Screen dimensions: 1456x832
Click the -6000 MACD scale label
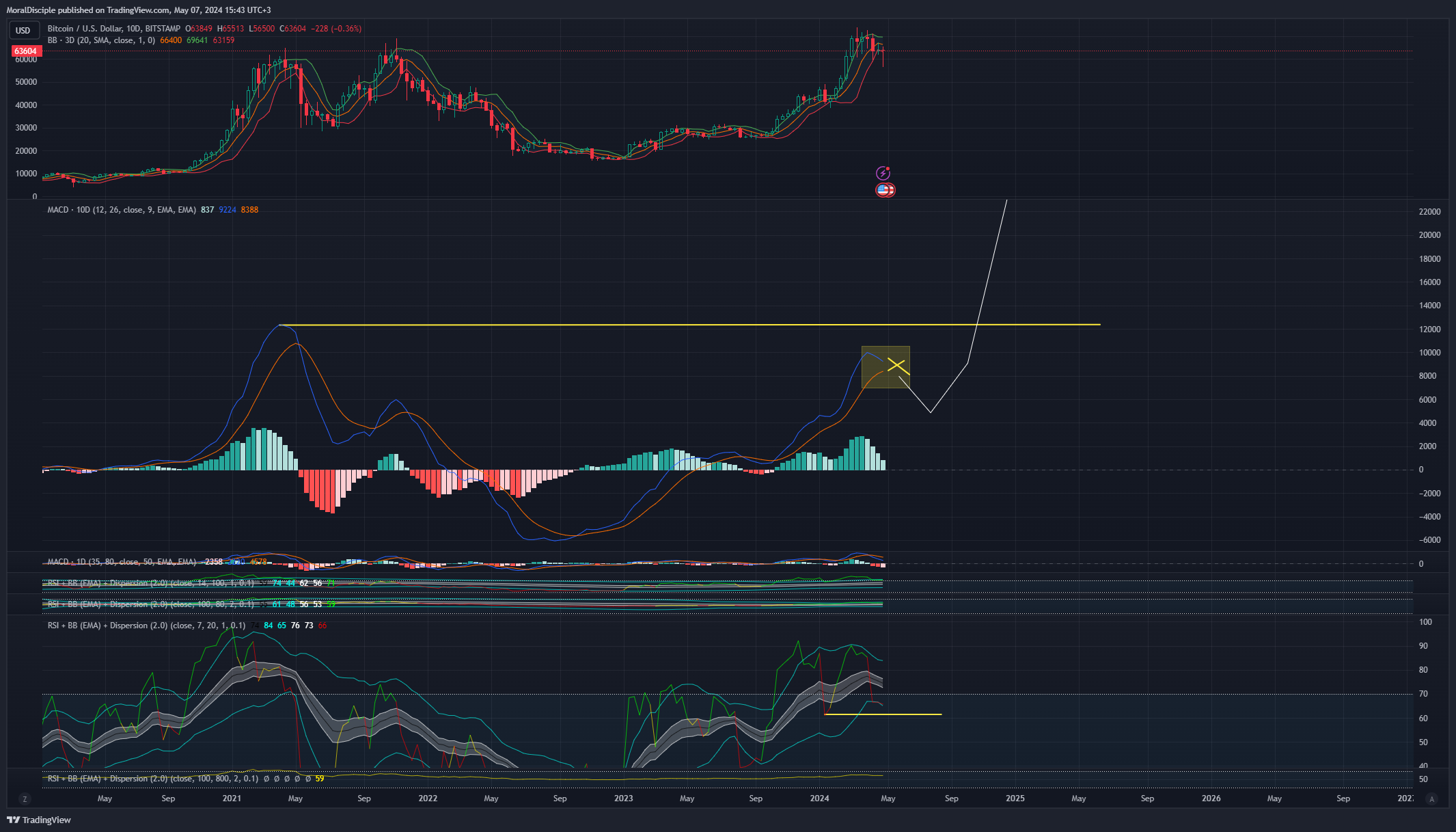click(x=1430, y=540)
